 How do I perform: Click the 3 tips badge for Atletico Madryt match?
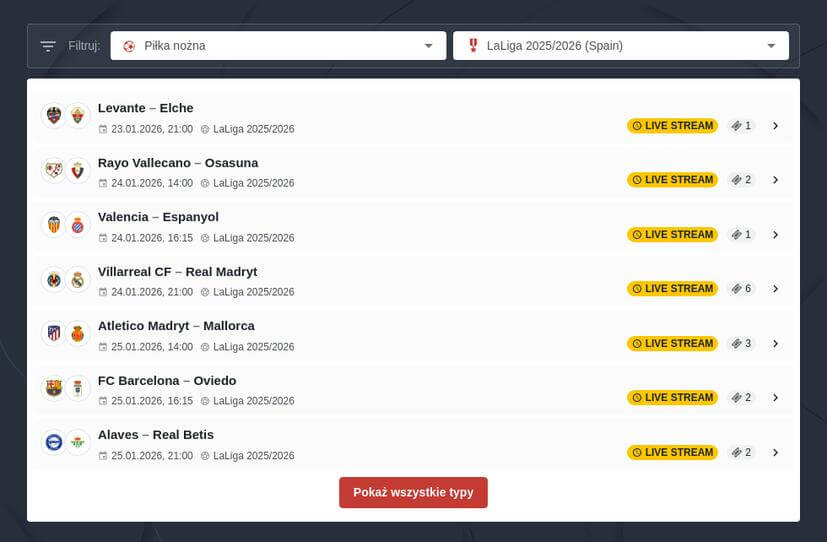tap(741, 343)
